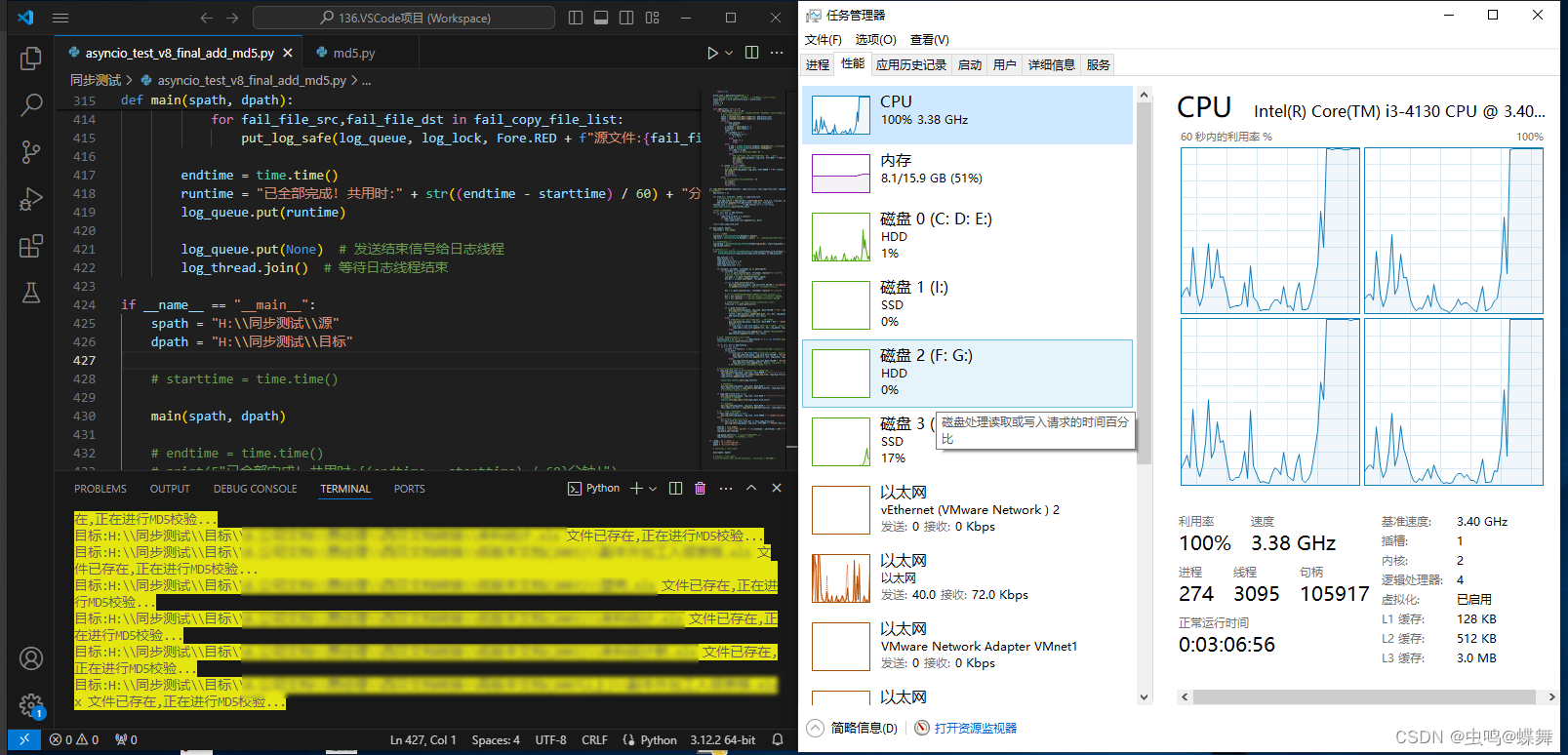Open editor More Actions ellipsis
The image size is (1568, 755).
[x=777, y=53]
